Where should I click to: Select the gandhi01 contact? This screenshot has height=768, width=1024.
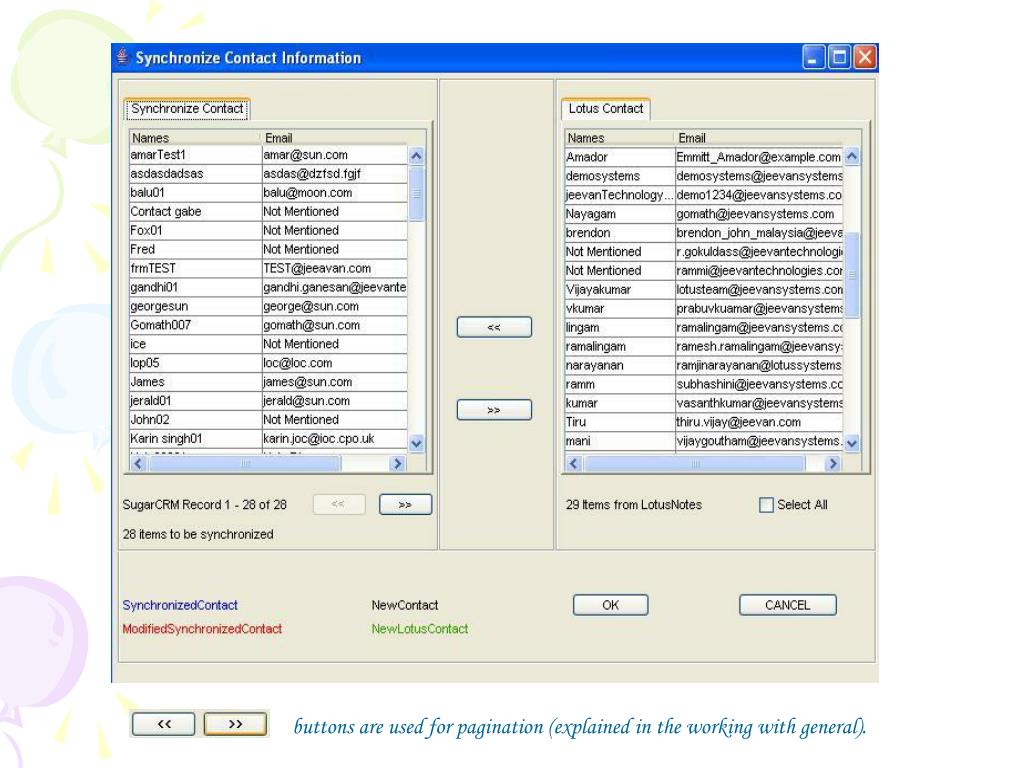tap(268, 288)
